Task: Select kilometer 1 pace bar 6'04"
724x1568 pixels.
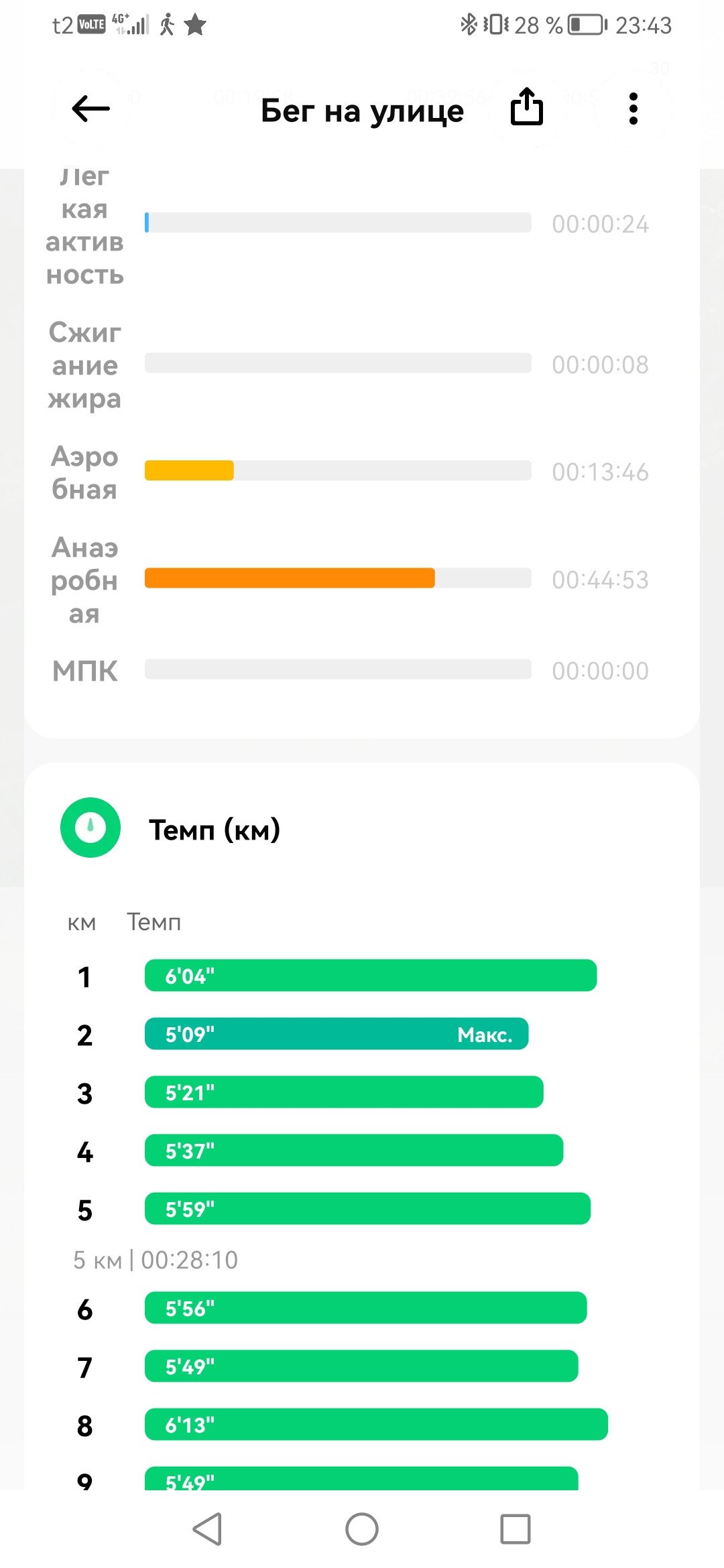Action: [x=371, y=976]
